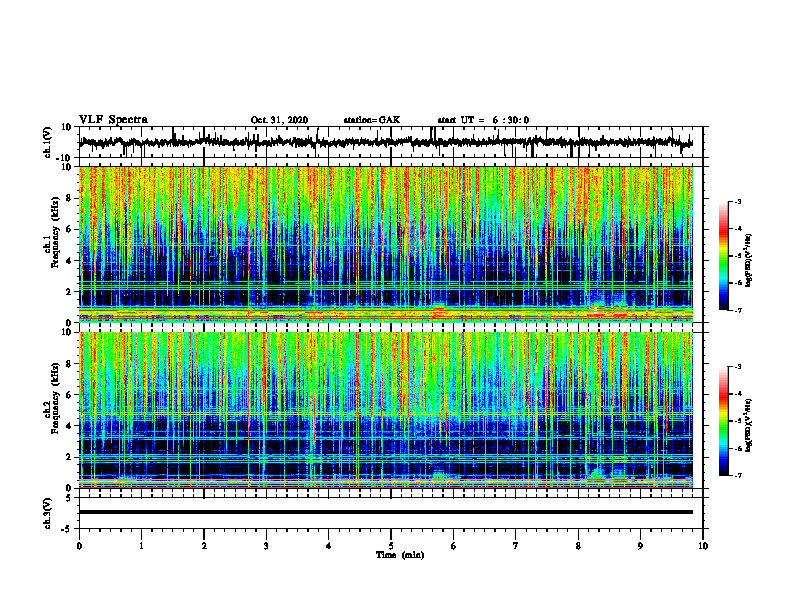792x612 pixels.
Task: Click the "8" kHz tick of ch.2 spectrogram
Action: tap(69, 364)
